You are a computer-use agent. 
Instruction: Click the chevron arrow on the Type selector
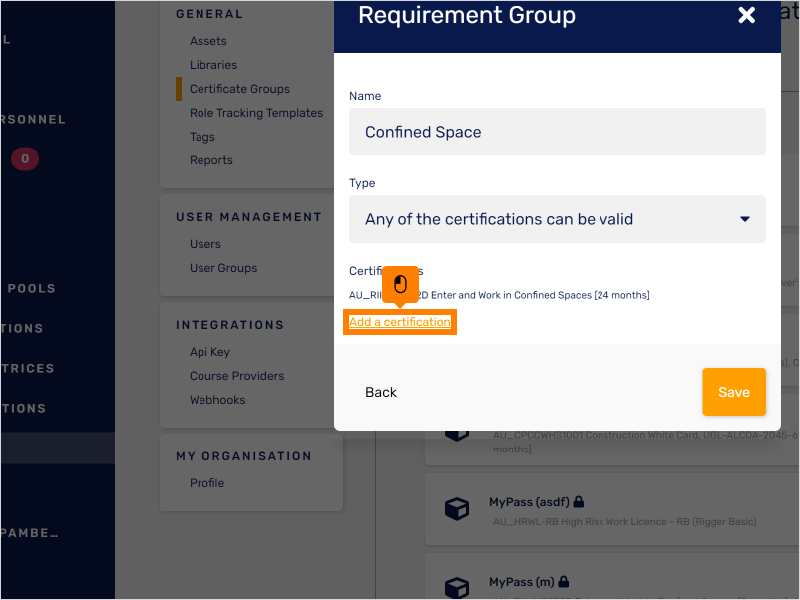(x=744, y=218)
